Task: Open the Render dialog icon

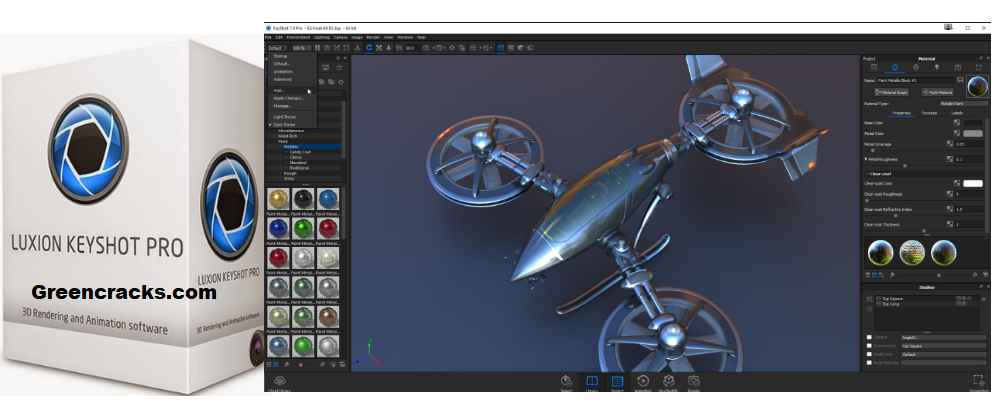Action: tap(694, 382)
